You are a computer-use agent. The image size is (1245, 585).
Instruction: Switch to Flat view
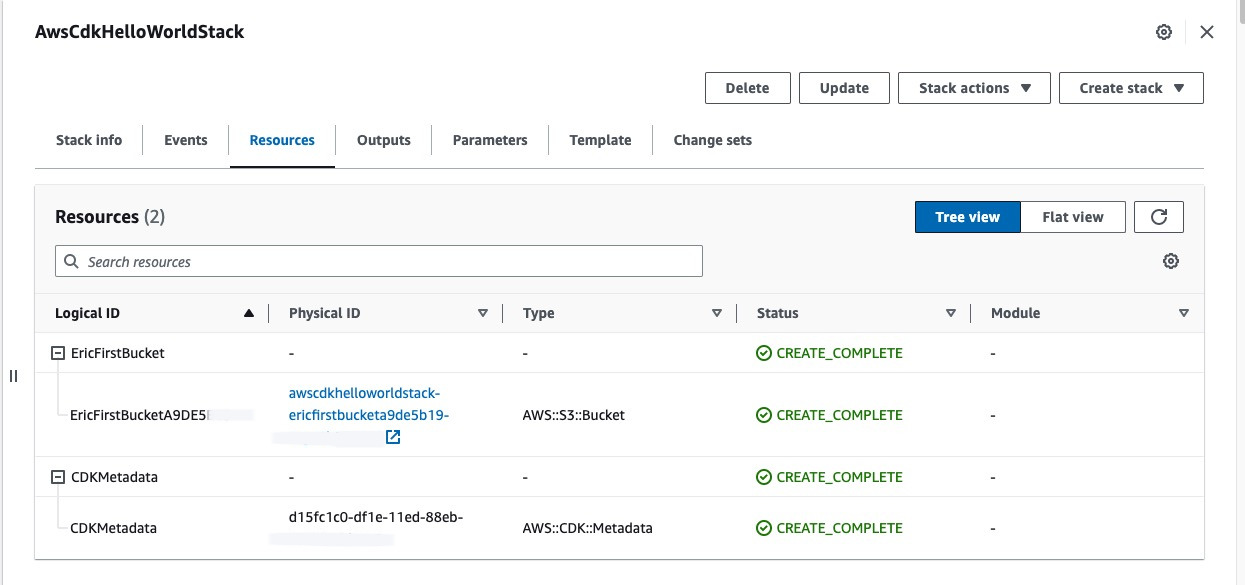(x=1073, y=217)
